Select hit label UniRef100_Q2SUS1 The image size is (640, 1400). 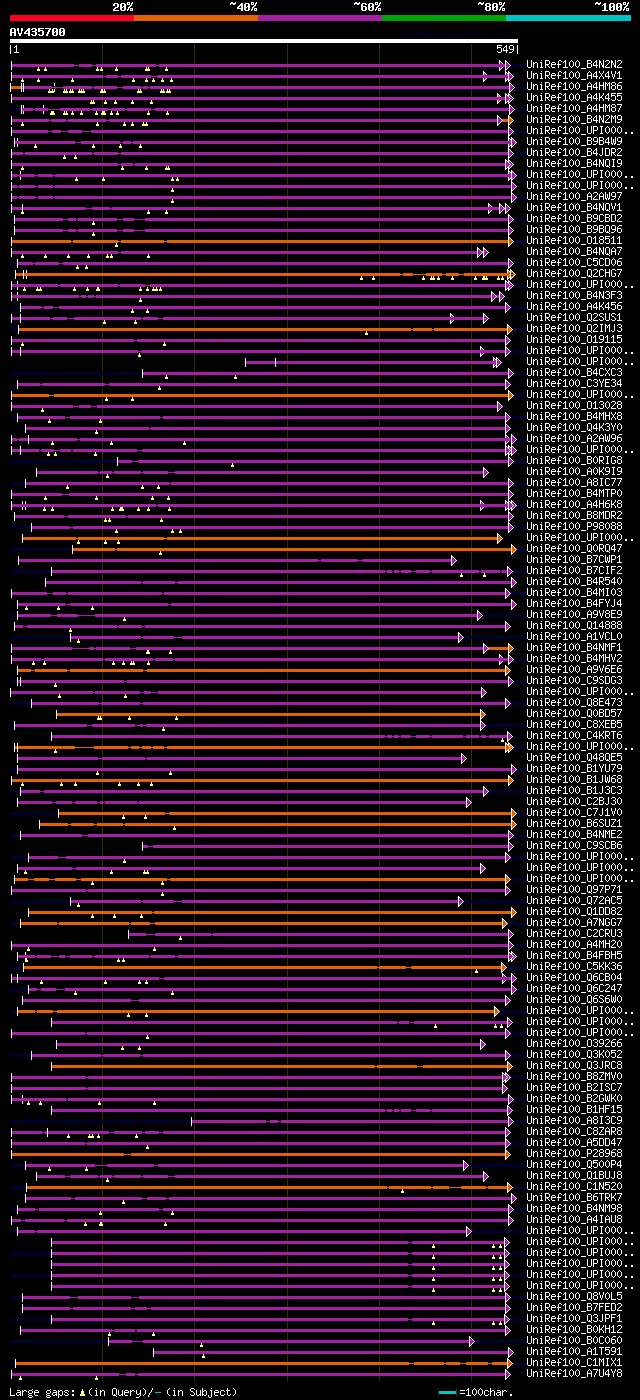(573, 317)
